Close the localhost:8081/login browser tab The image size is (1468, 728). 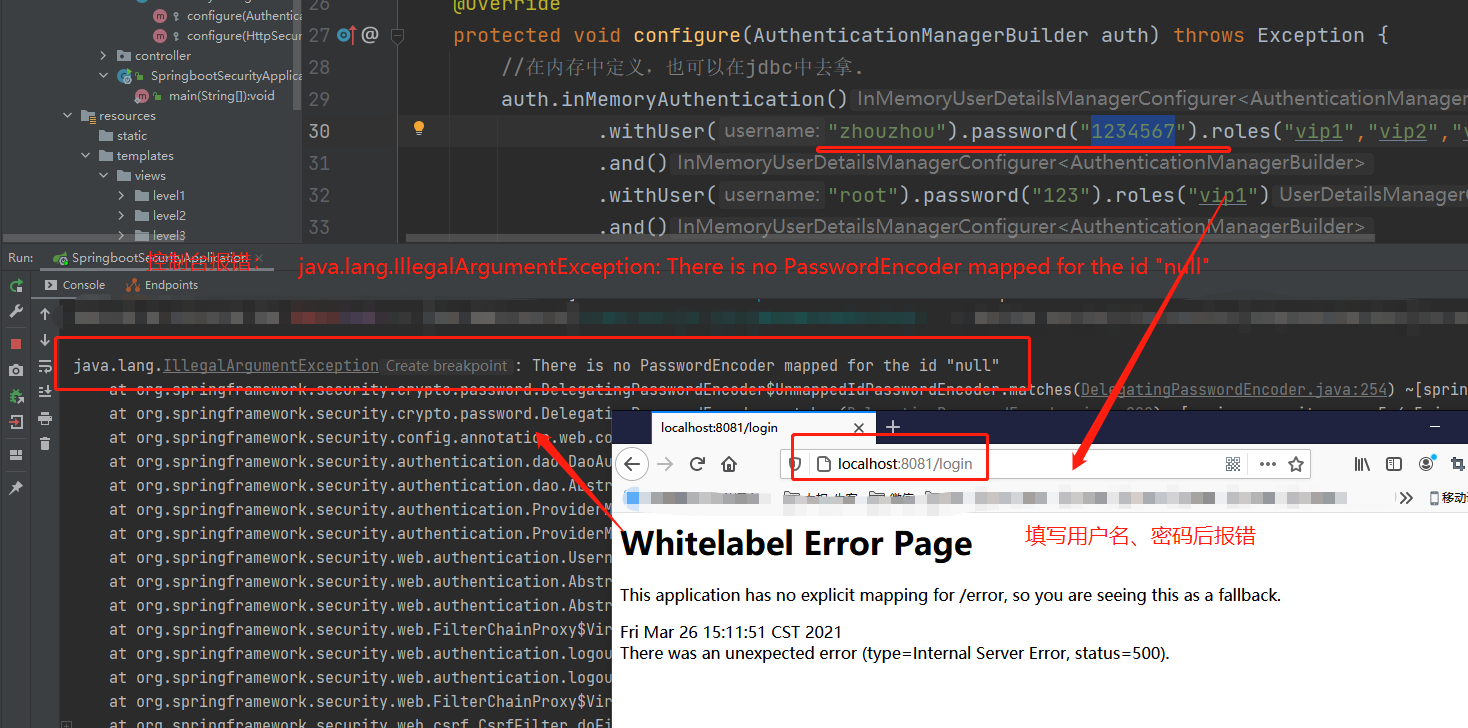coord(859,427)
